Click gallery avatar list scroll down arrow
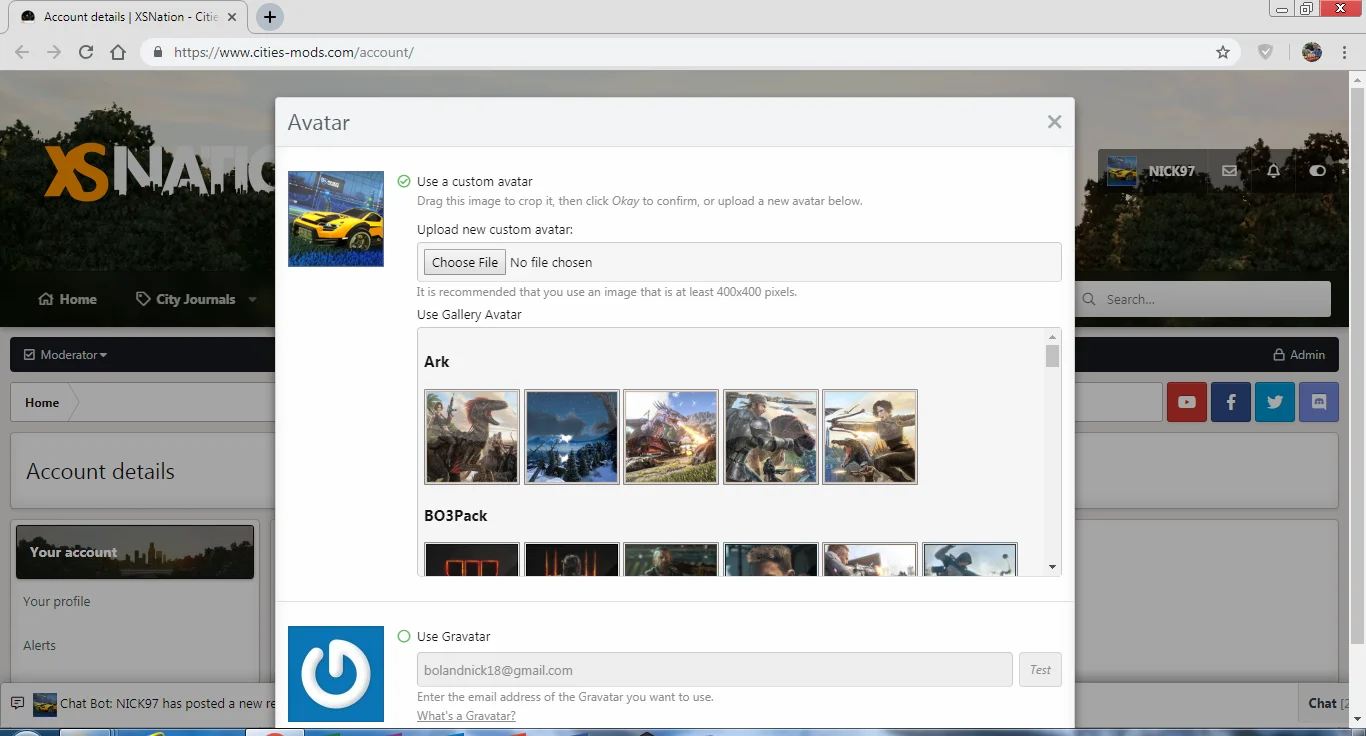This screenshot has width=1366, height=736. coord(1053,567)
